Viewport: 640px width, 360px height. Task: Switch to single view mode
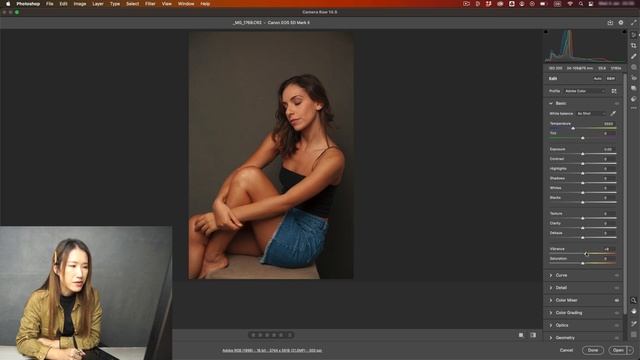pos(521,335)
